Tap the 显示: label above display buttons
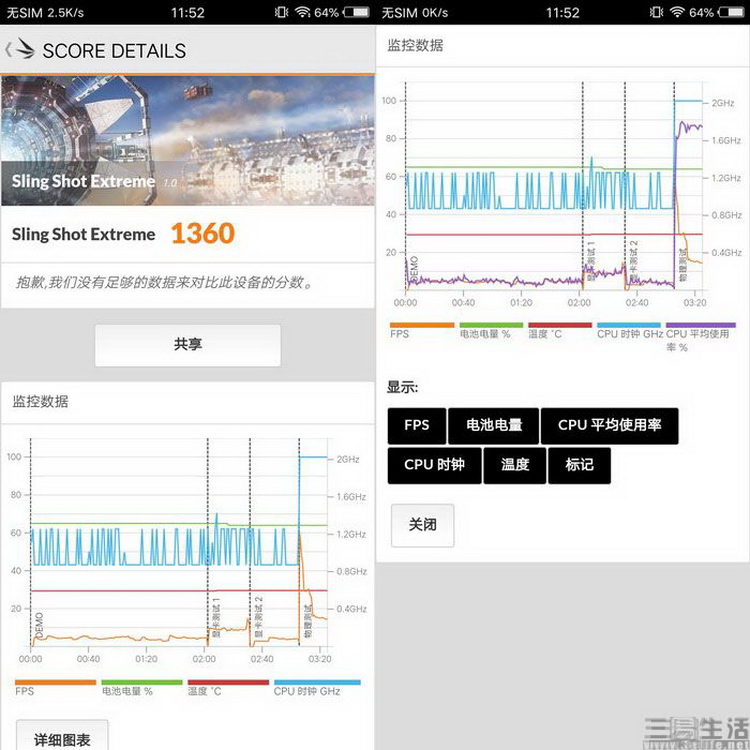This screenshot has width=750, height=750. pyautogui.click(x=402, y=387)
